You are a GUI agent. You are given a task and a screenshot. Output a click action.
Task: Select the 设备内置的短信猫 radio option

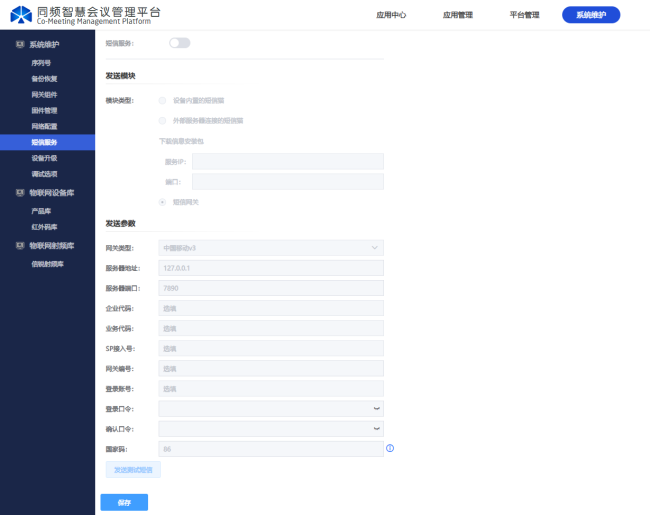coord(163,100)
